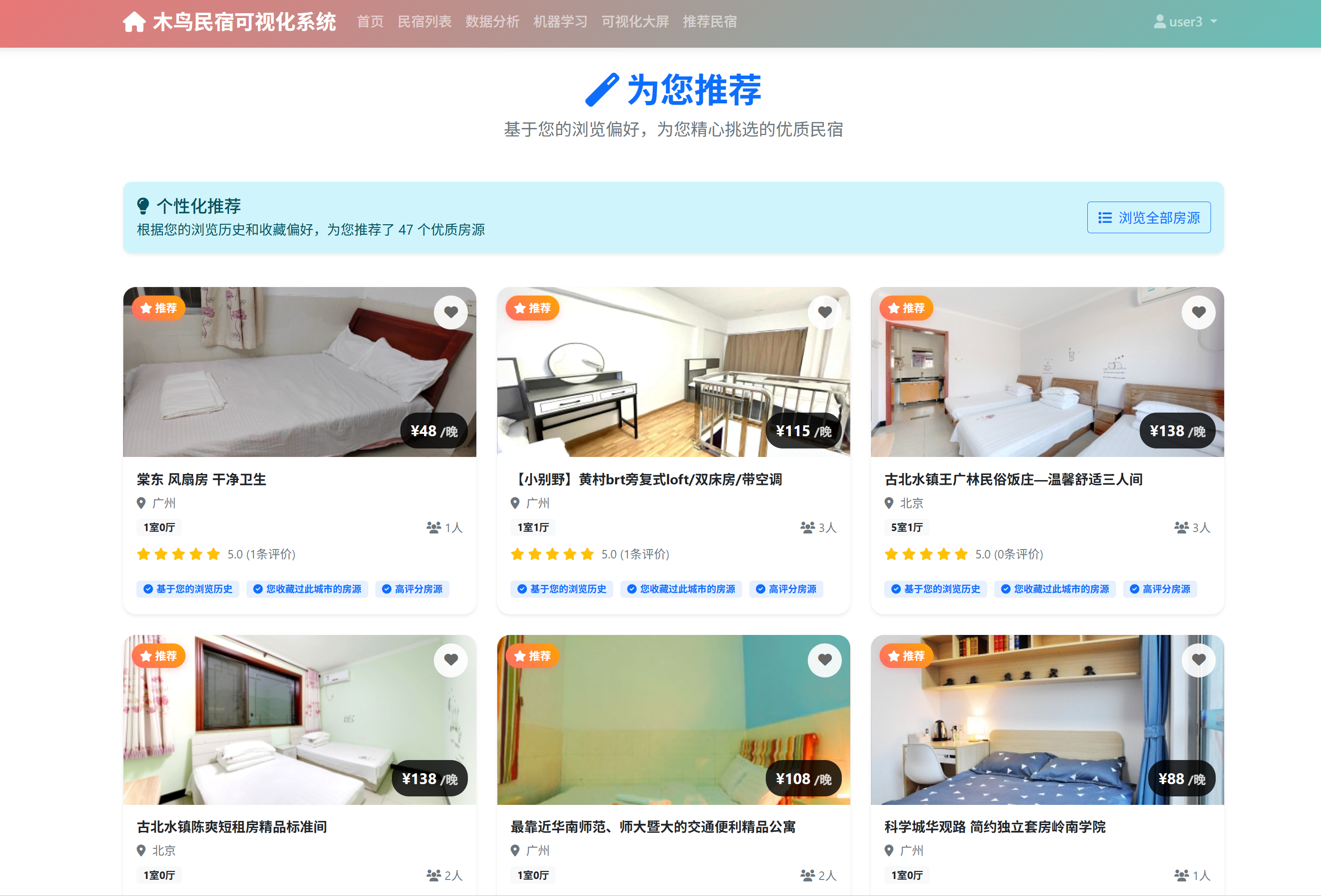Click the user avatar icon beside user3
The height and width of the screenshot is (896, 1321).
1160,22
